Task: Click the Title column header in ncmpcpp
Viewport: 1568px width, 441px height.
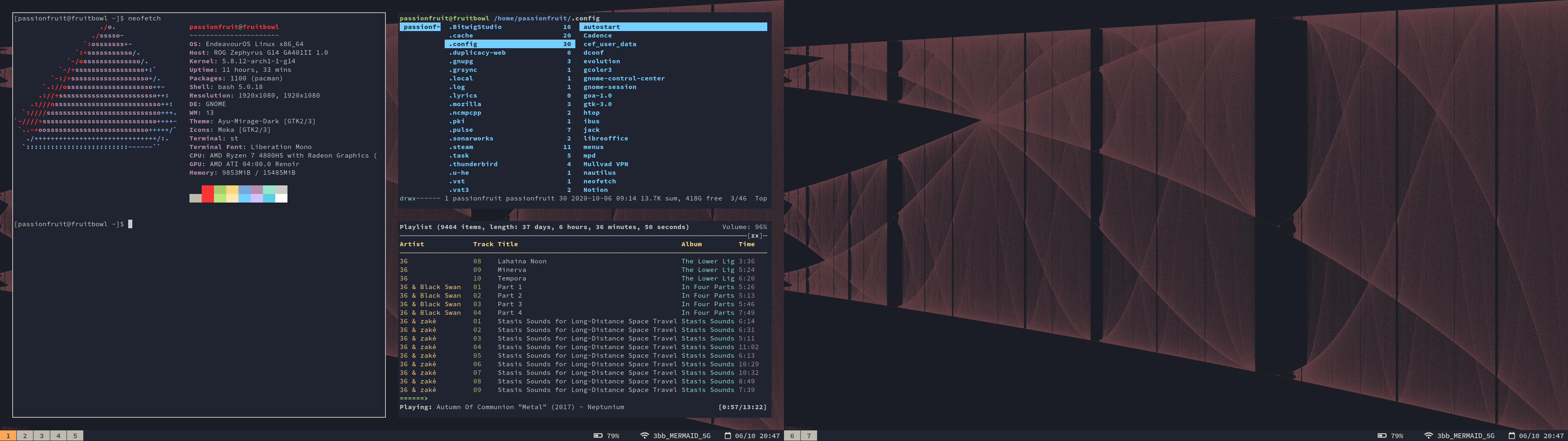Action: 508,244
